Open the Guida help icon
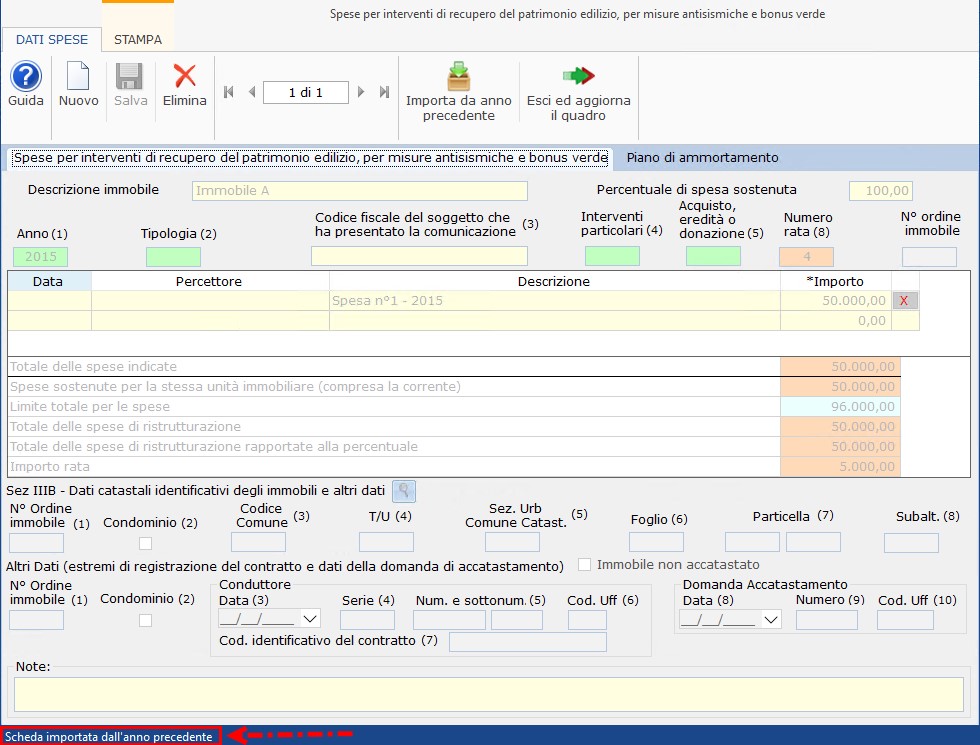This screenshot has height=745, width=980. 26,77
